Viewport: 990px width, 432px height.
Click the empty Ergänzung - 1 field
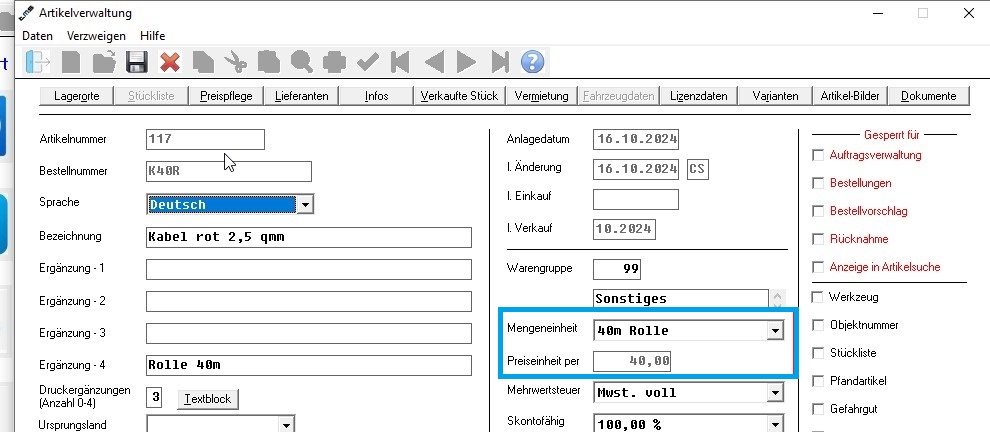point(309,269)
